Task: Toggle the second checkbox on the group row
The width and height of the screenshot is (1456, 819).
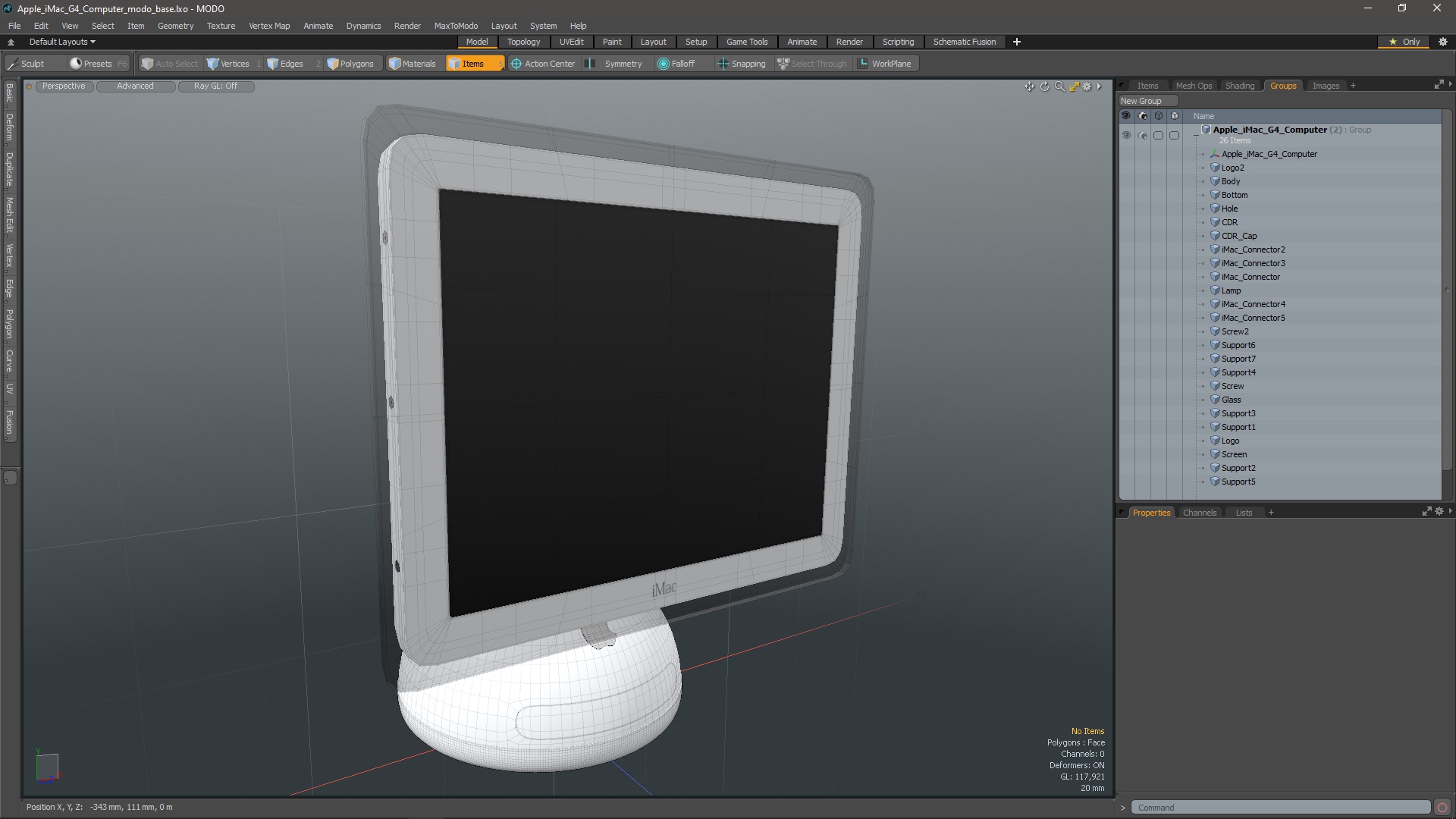Action: tap(1174, 135)
